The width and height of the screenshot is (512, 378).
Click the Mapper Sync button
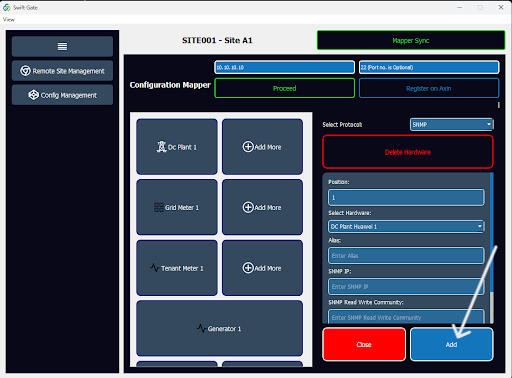tap(411, 40)
